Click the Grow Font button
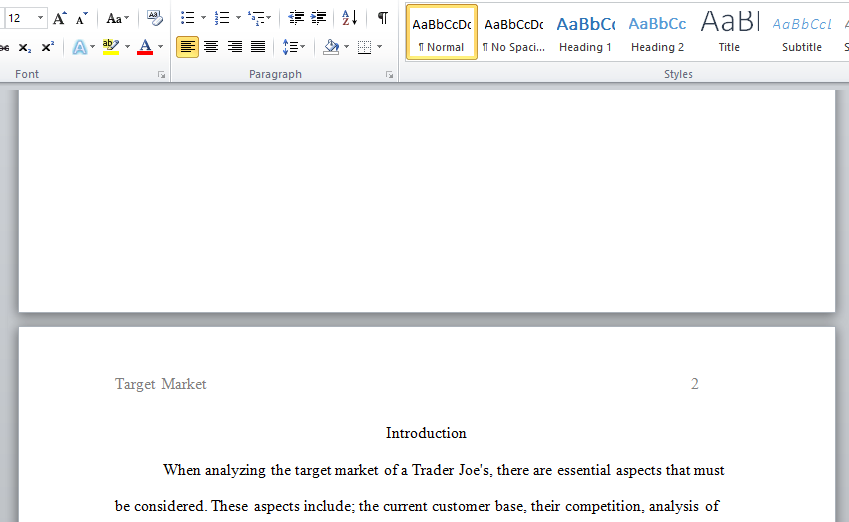This screenshot has width=849, height=522. click(x=60, y=18)
